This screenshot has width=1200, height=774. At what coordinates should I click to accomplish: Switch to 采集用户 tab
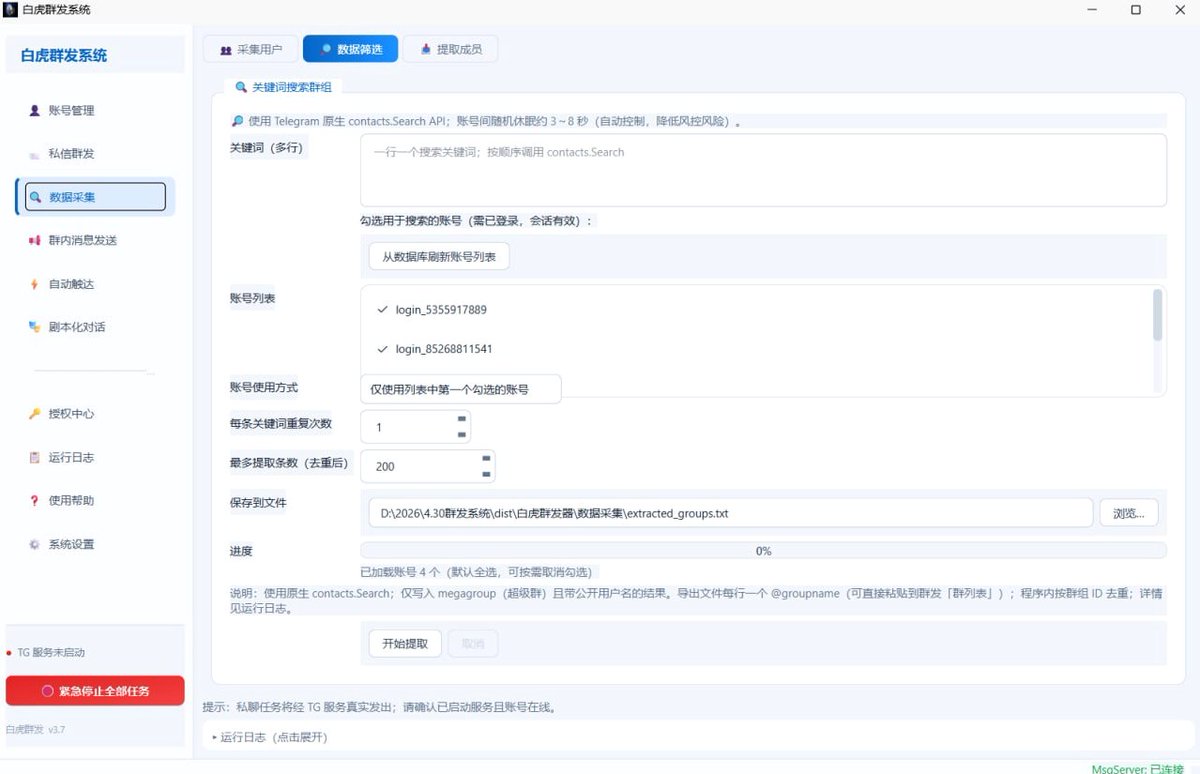pos(250,49)
